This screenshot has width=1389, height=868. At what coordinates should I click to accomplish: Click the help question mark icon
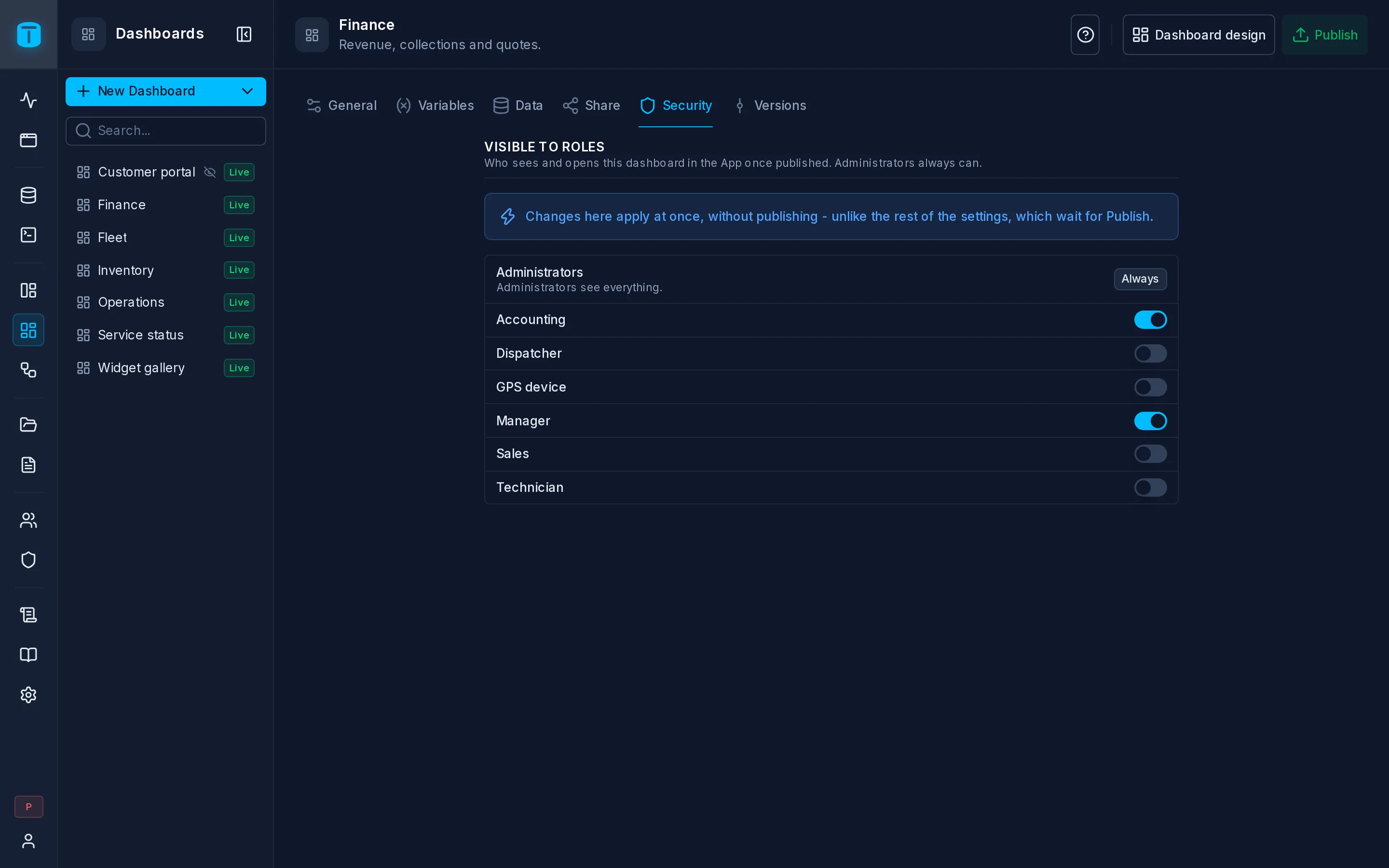coord(1085,35)
